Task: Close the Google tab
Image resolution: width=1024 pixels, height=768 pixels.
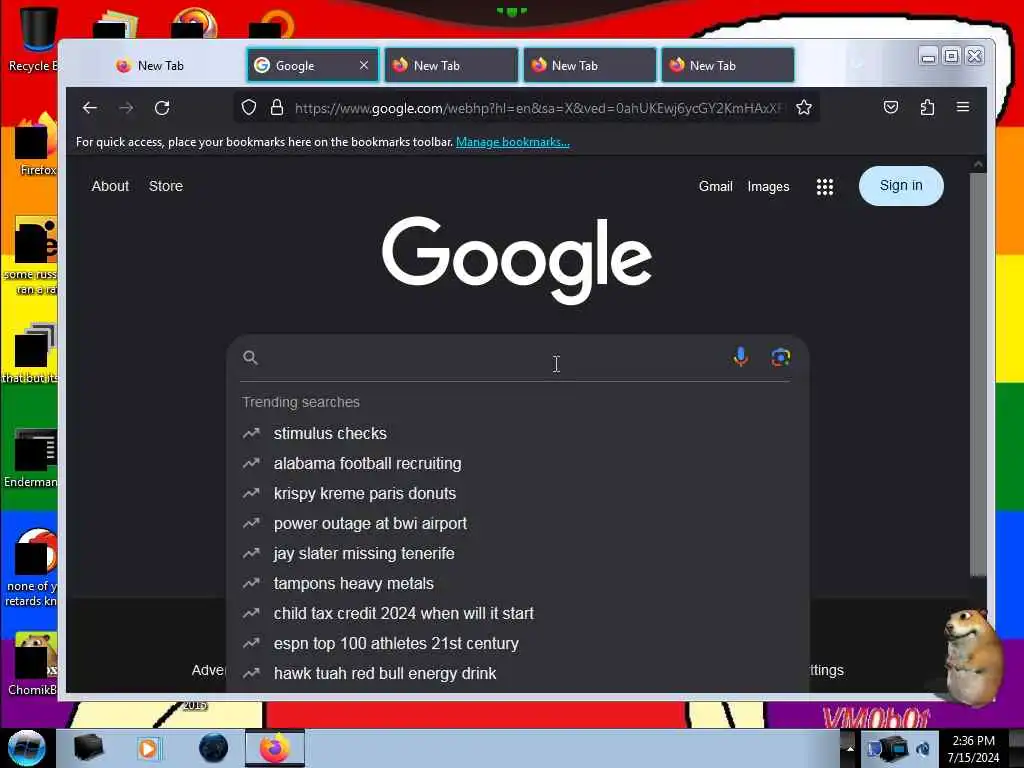Action: [364, 65]
